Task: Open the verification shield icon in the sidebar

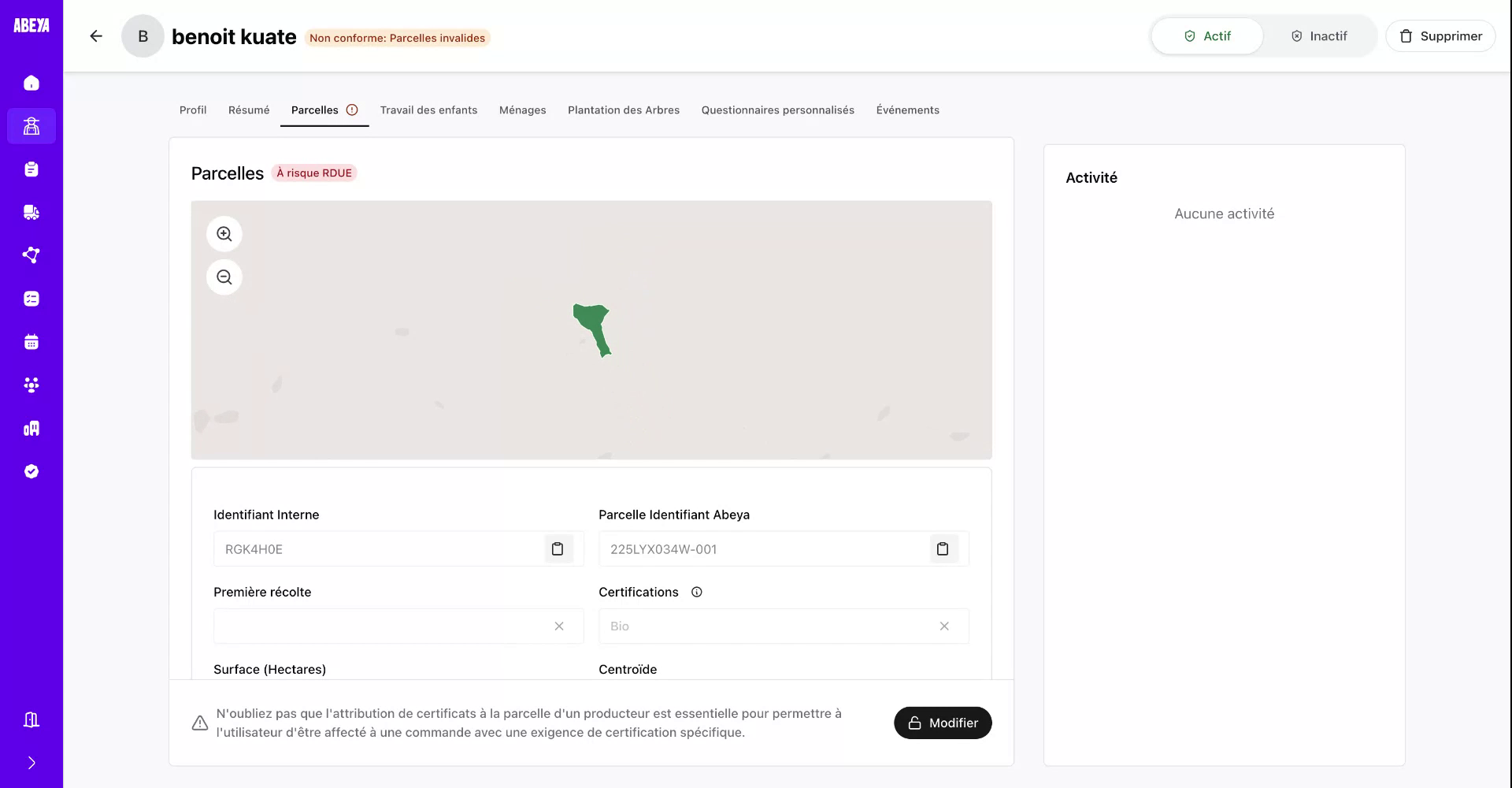Action: (x=31, y=470)
